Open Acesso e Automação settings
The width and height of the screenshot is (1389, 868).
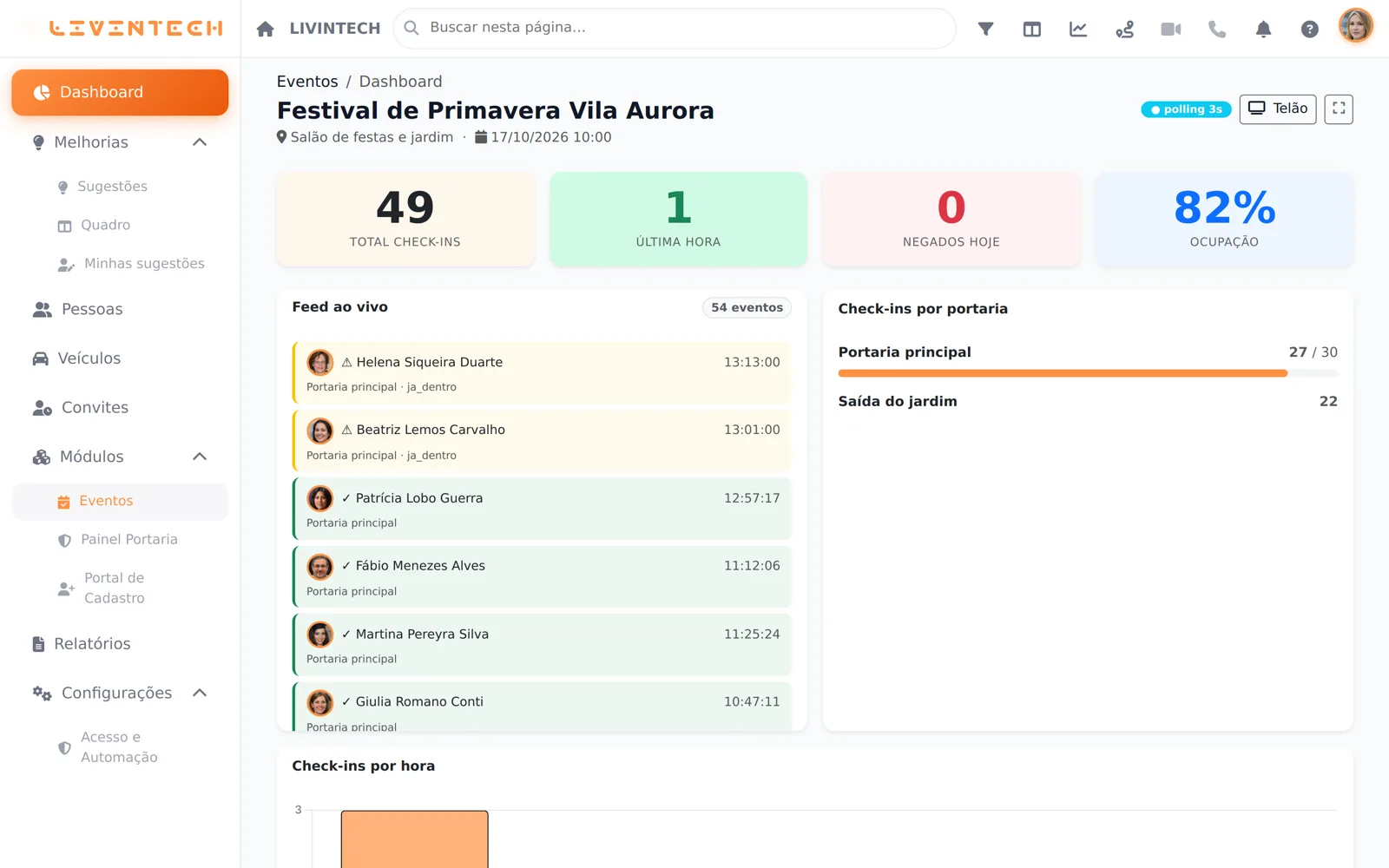point(121,747)
